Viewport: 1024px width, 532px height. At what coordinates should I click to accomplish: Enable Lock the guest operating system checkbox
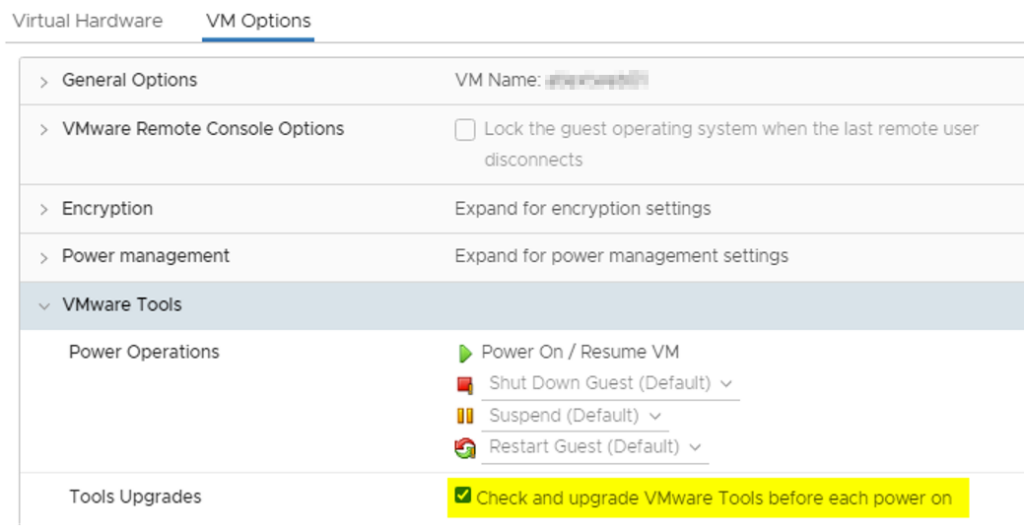pos(465,130)
